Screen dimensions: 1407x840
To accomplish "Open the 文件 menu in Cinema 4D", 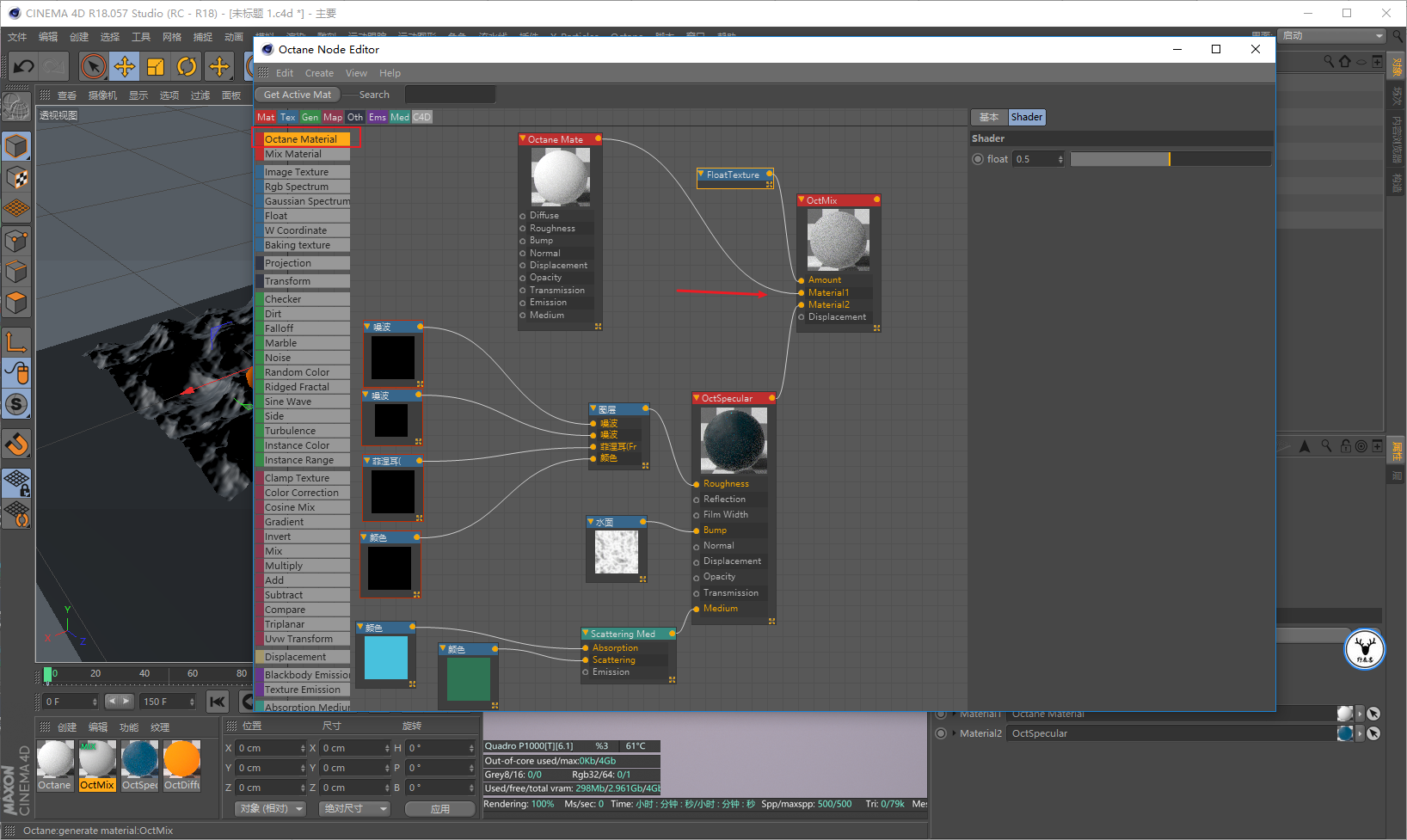I will 17,37.
